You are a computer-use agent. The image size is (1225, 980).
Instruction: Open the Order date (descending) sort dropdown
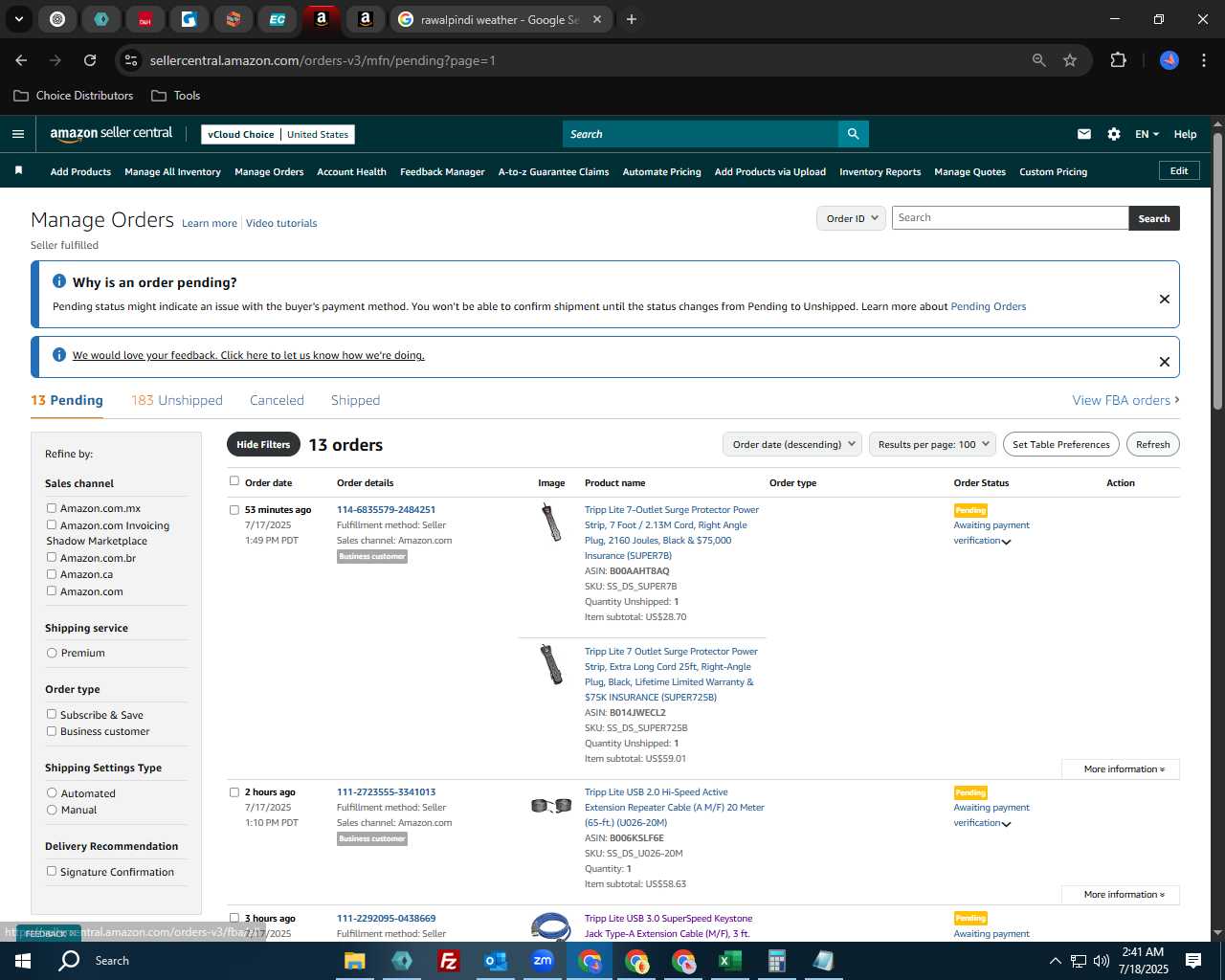[793, 444]
